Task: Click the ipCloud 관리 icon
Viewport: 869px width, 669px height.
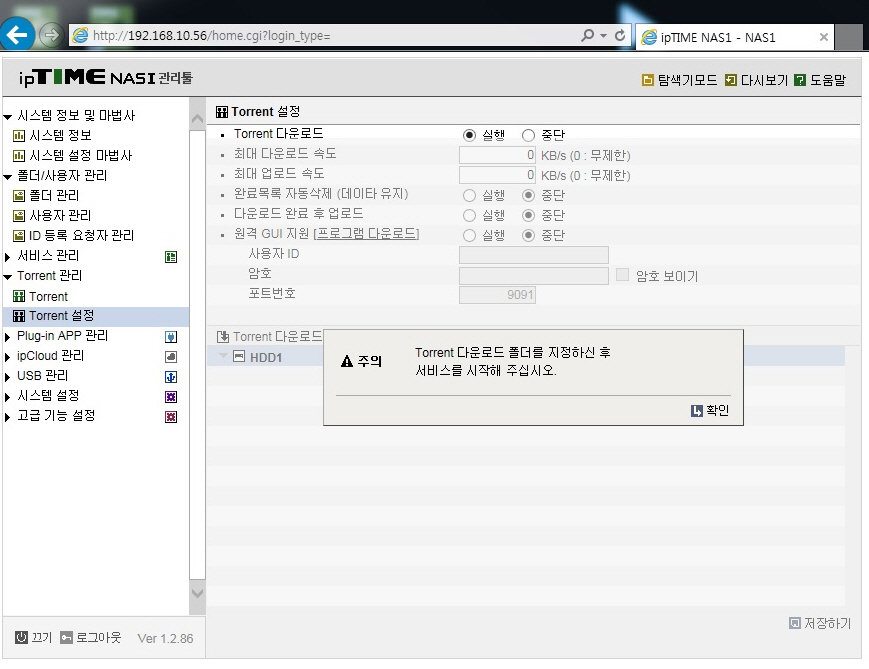Action: tap(171, 356)
